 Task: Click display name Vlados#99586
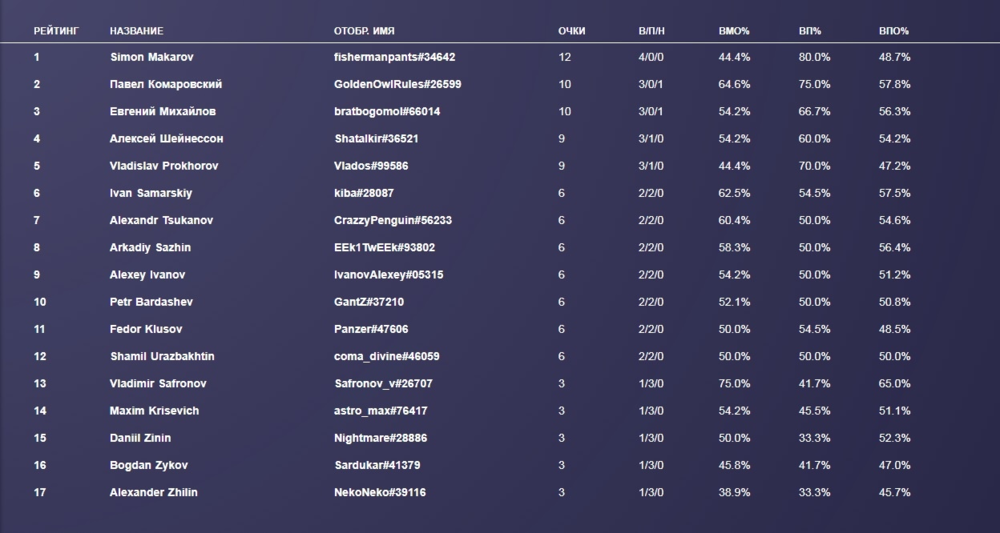[371, 166]
